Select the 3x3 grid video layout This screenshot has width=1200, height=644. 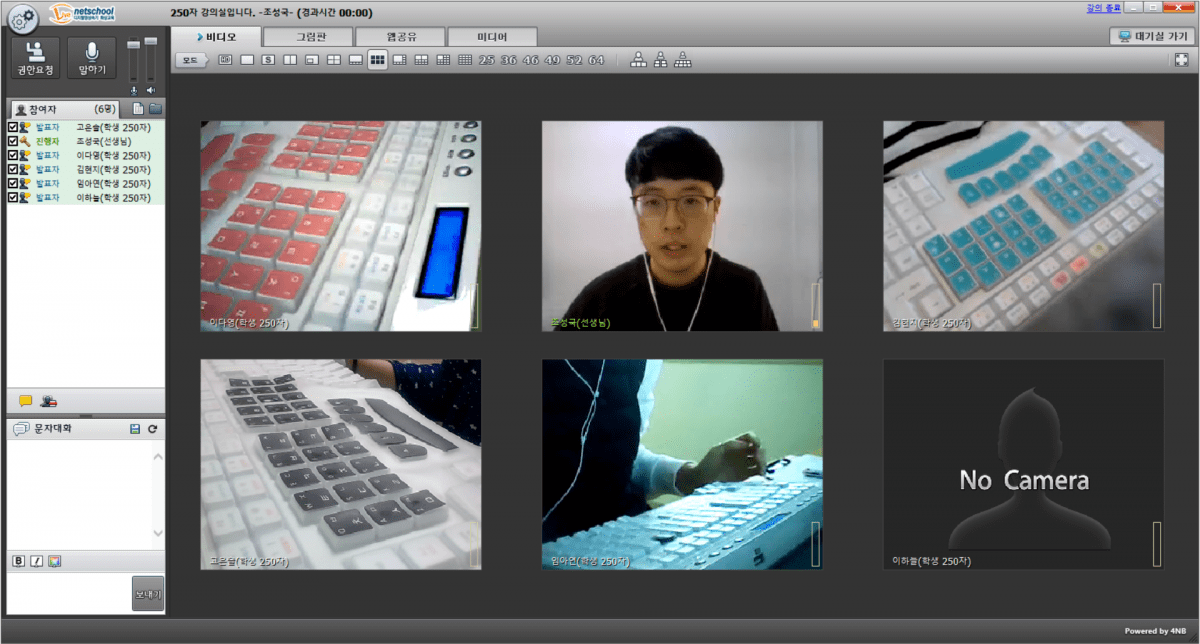(x=377, y=61)
